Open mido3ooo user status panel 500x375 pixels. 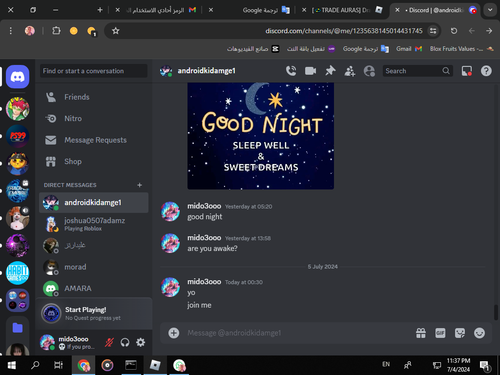[x=68, y=342]
